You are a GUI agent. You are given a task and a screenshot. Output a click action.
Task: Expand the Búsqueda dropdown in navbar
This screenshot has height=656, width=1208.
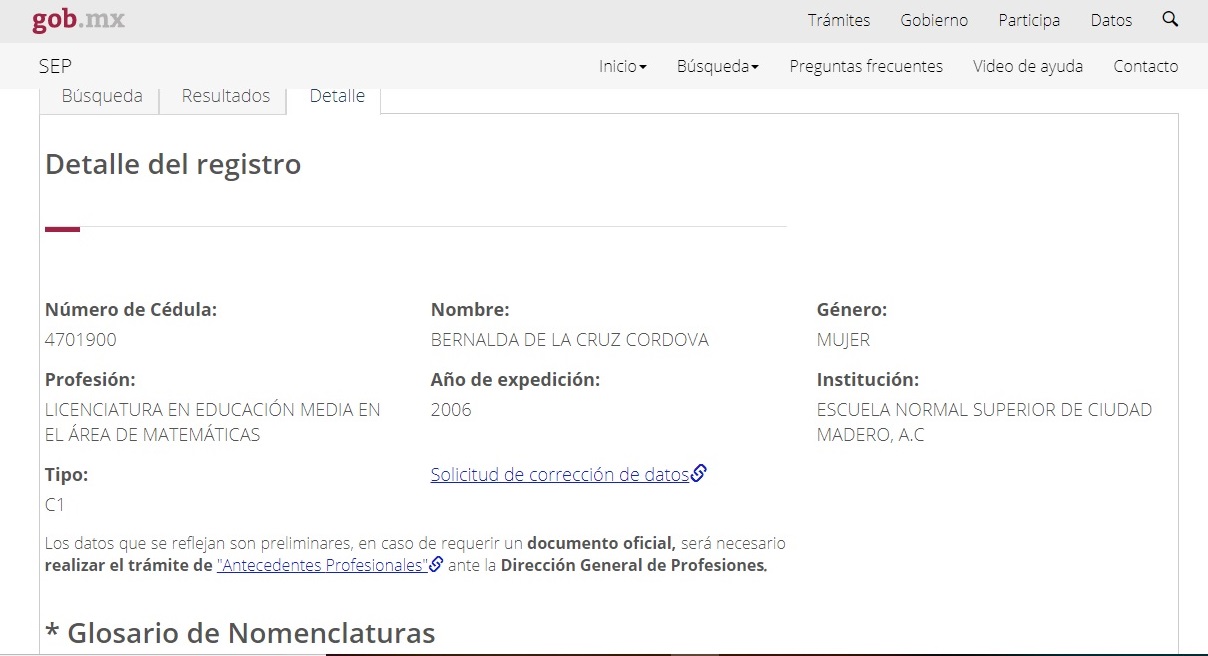pos(717,66)
